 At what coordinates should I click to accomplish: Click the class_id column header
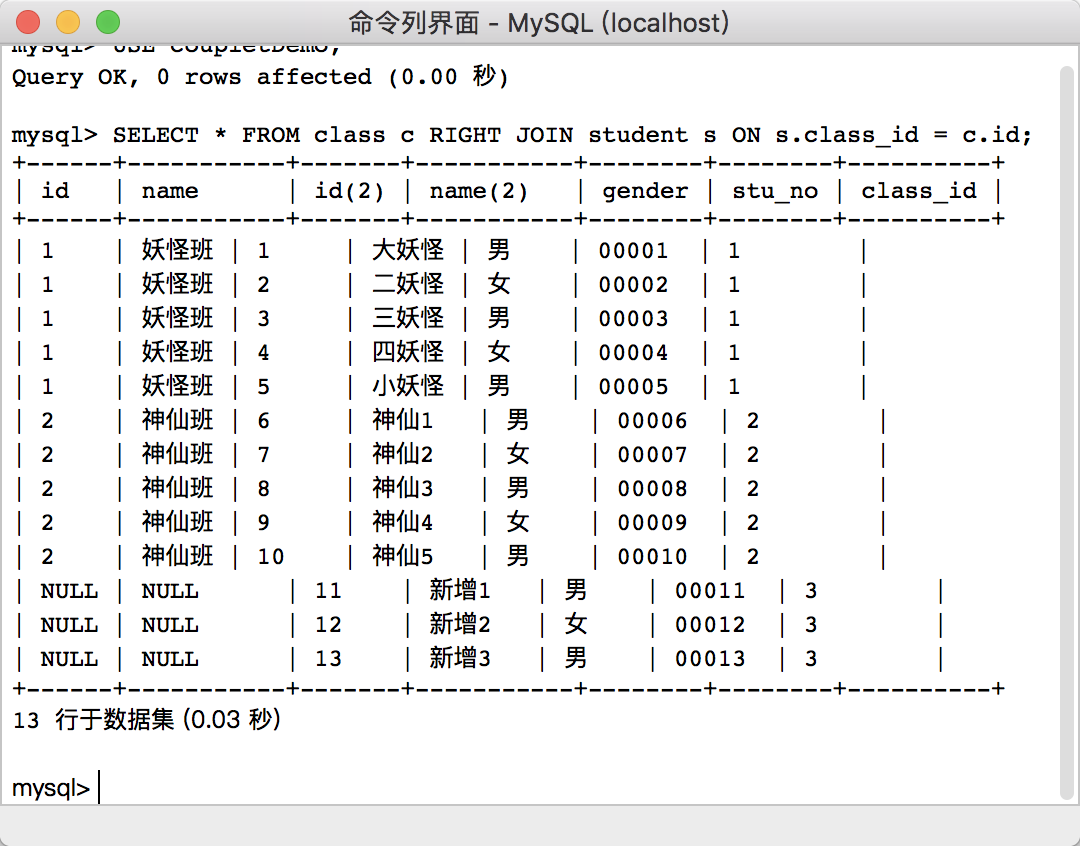[x=918, y=191]
